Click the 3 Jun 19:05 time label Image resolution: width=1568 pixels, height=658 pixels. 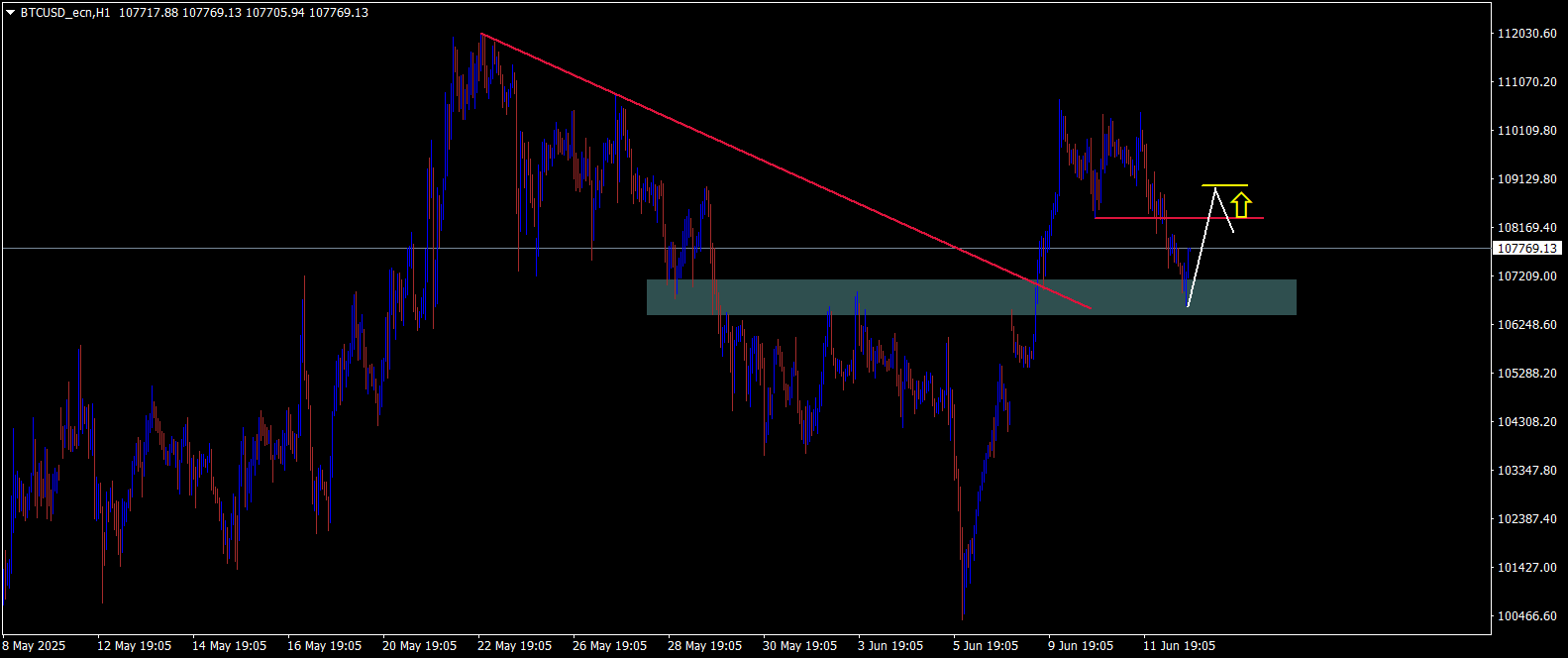tap(890, 646)
